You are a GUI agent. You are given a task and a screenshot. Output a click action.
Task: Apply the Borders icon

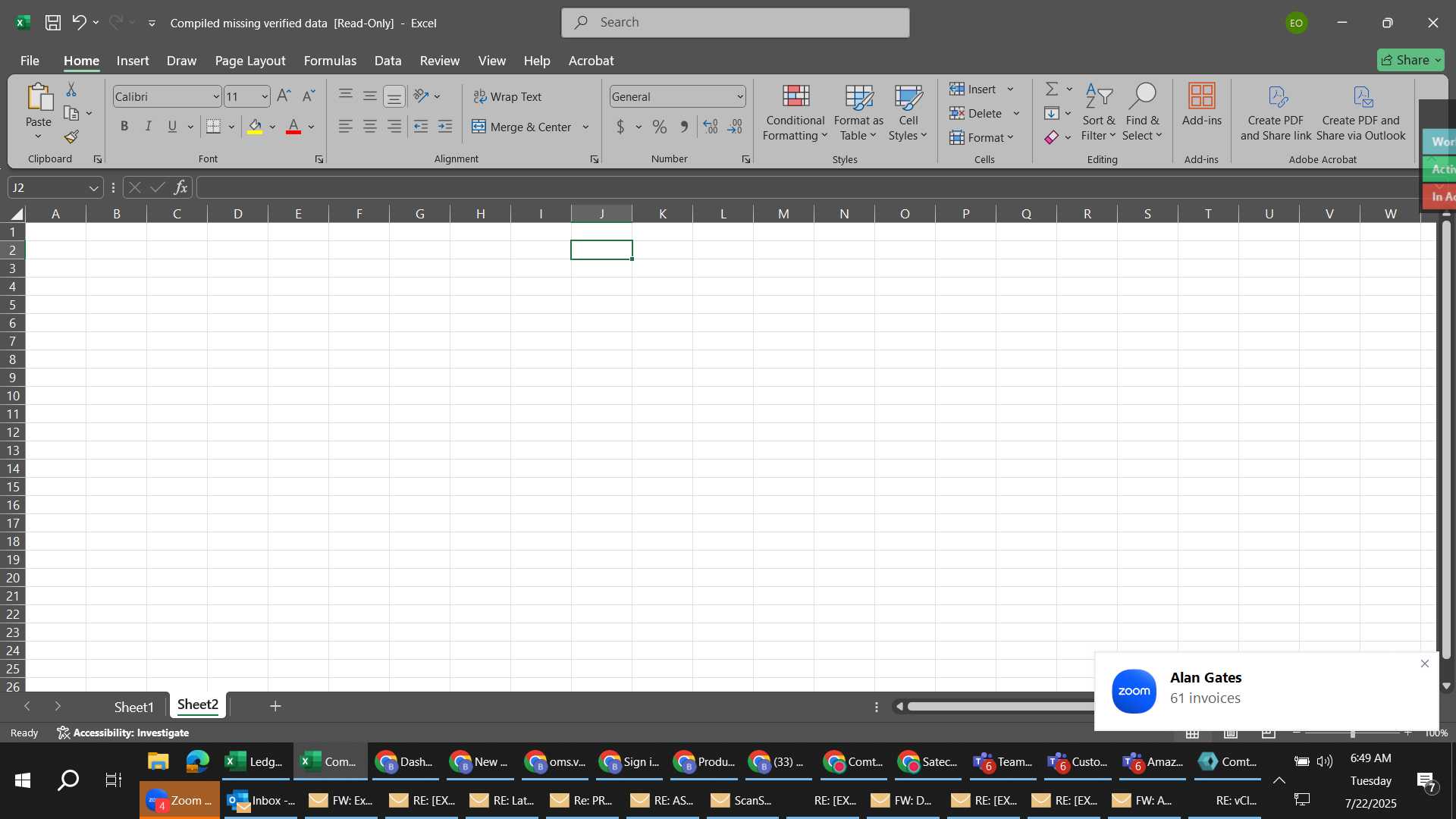click(214, 127)
